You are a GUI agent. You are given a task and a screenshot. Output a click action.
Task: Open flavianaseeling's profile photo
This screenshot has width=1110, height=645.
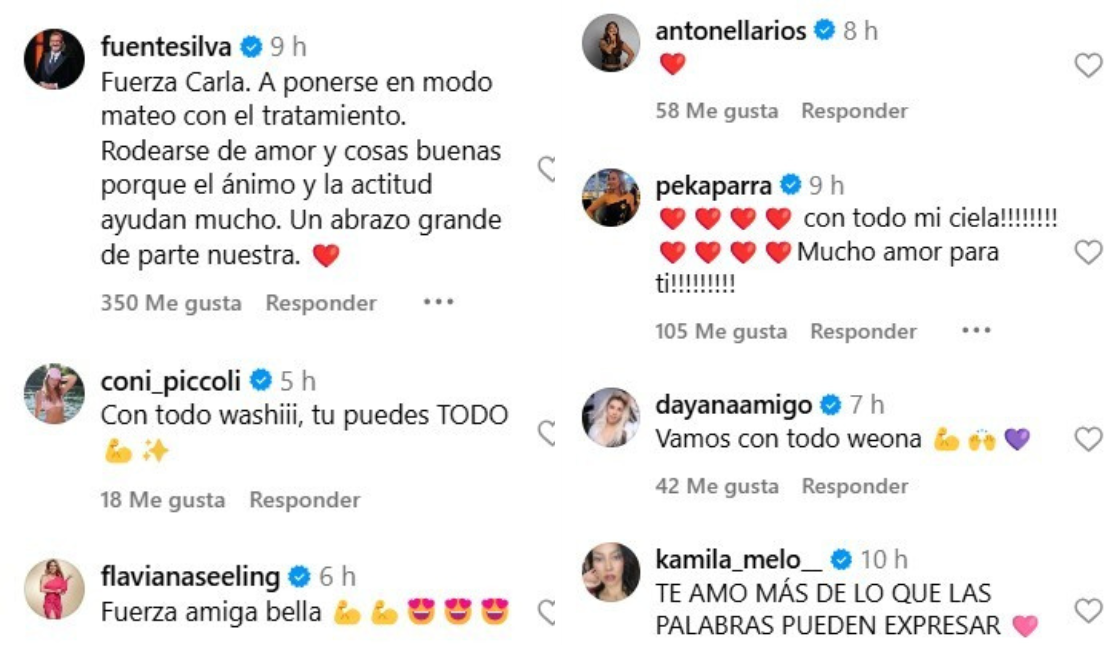click(55, 589)
